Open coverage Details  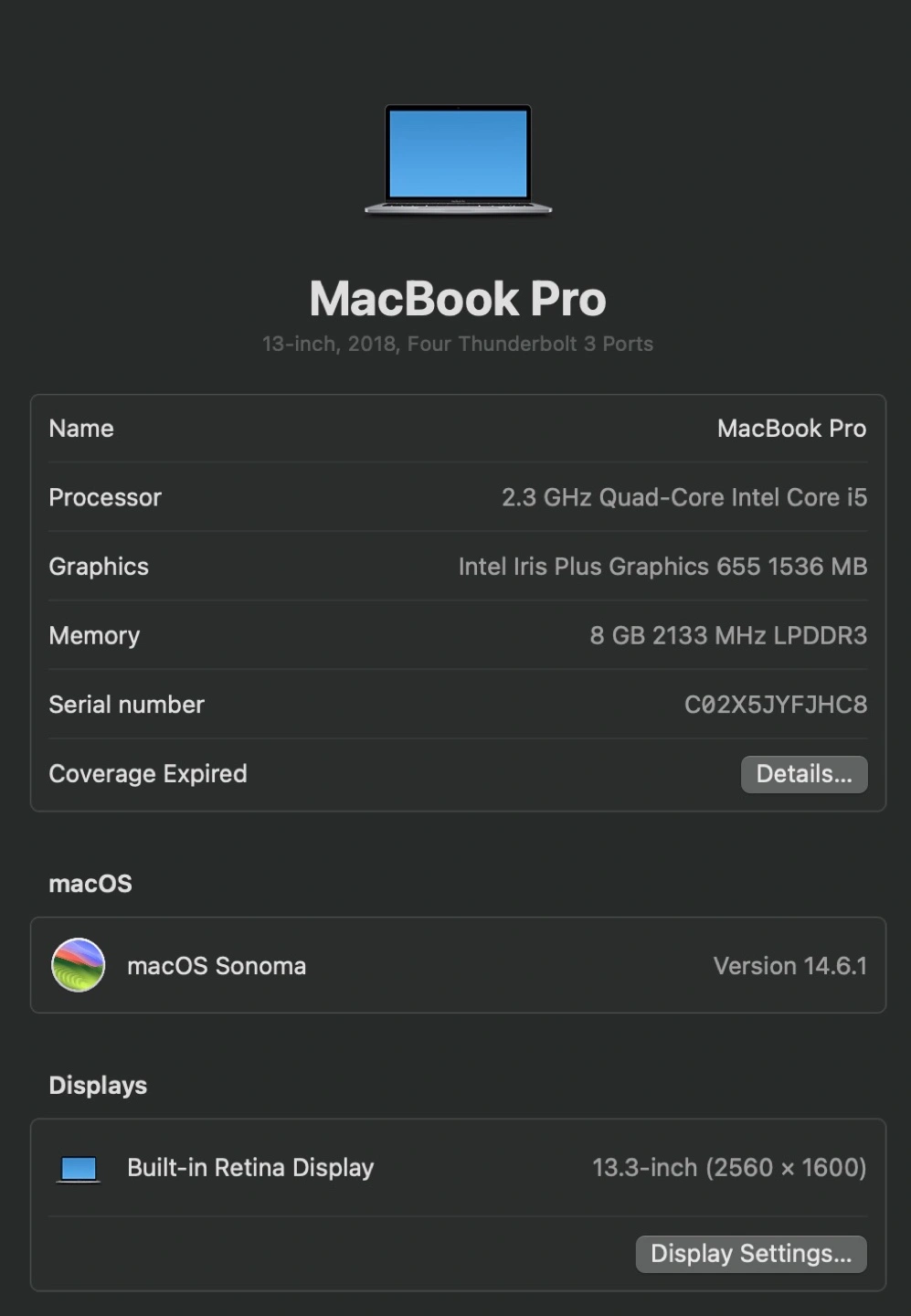coord(803,774)
